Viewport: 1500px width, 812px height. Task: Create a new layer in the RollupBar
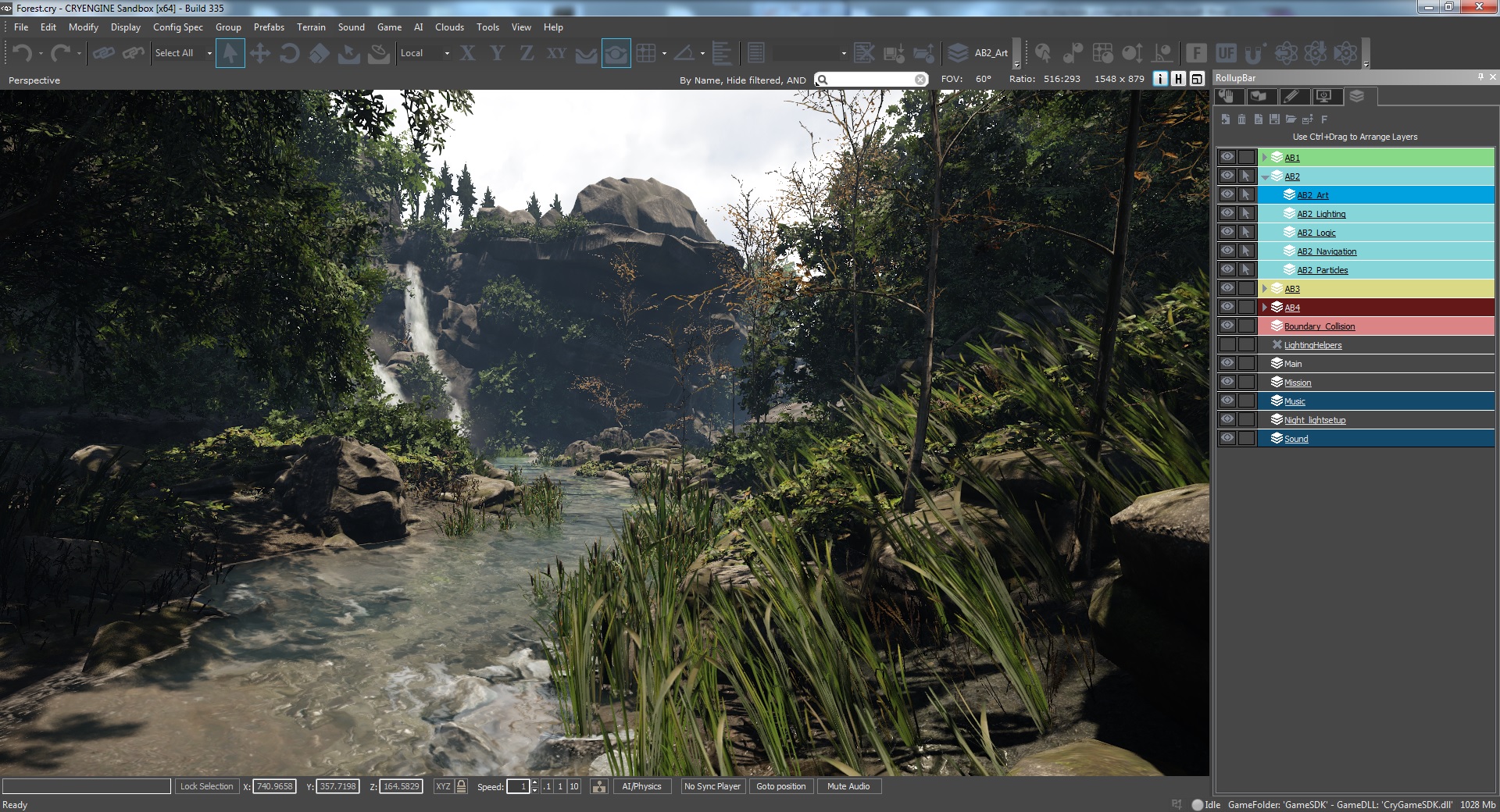[x=1225, y=119]
